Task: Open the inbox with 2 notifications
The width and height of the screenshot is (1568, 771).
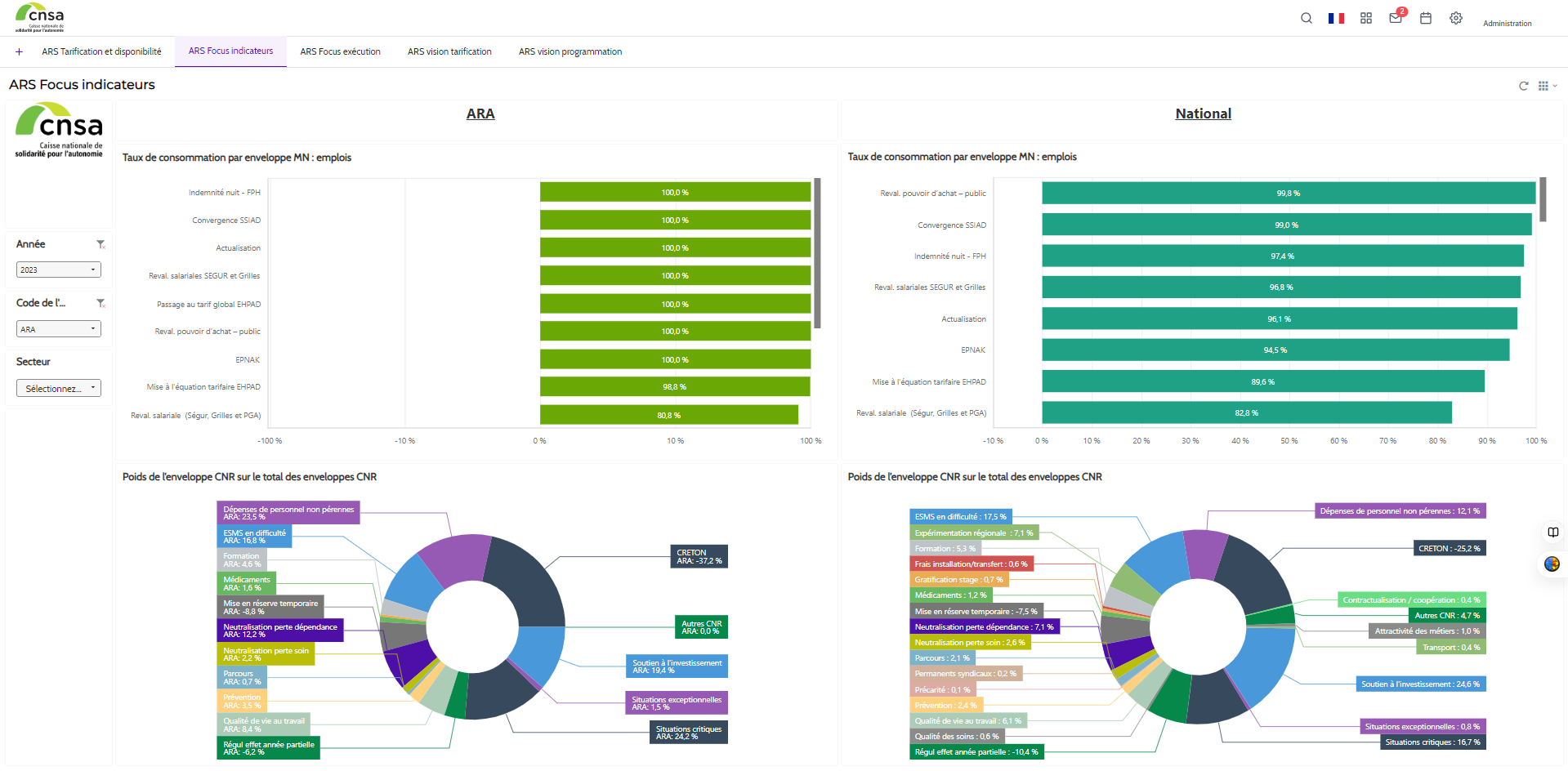Action: tap(1396, 18)
